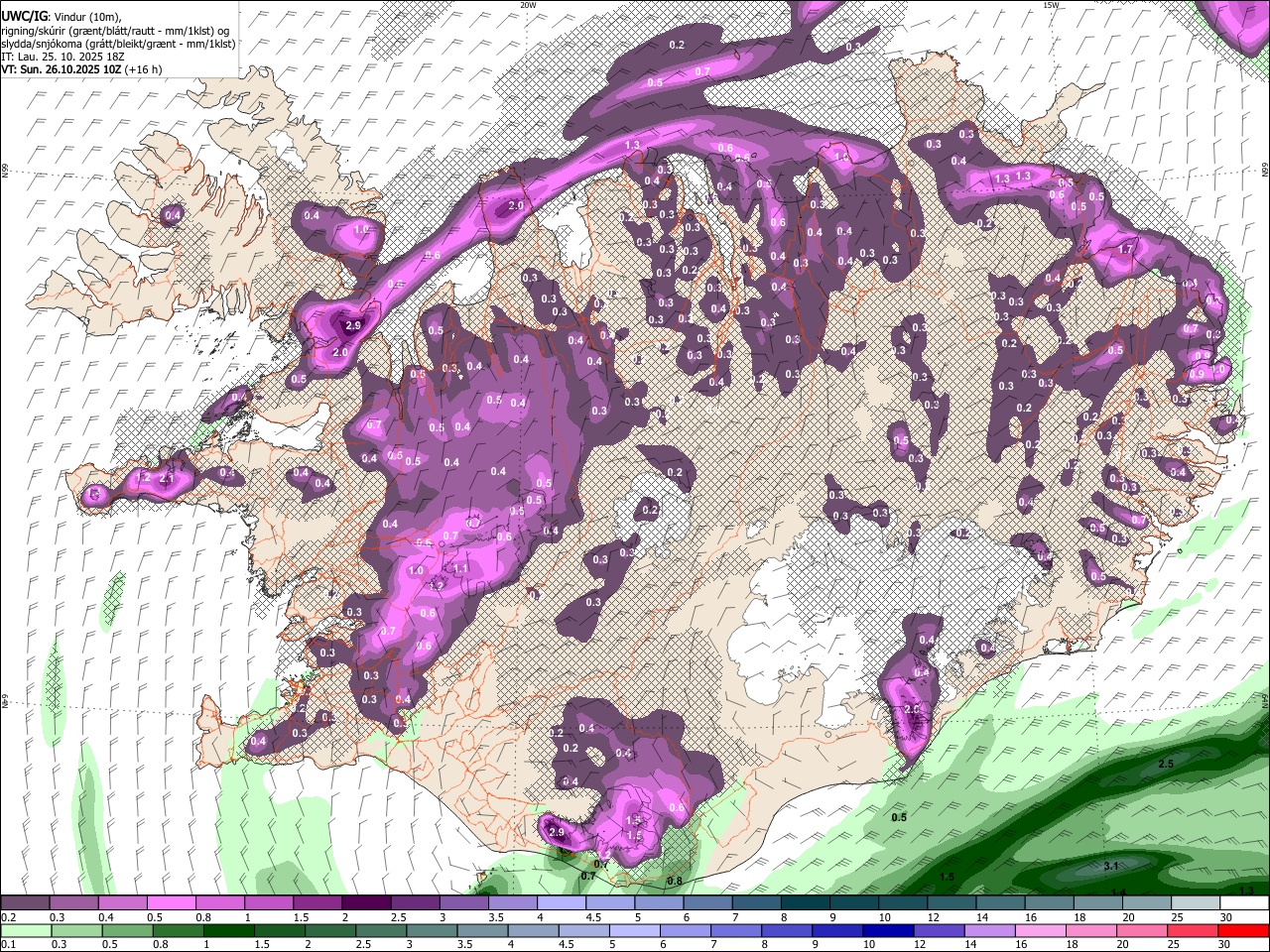Click the 'IT: Lau. 25. 10. 2025 18Z' line
This screenshot has height=952, width=1270.
tap(64, 57)
